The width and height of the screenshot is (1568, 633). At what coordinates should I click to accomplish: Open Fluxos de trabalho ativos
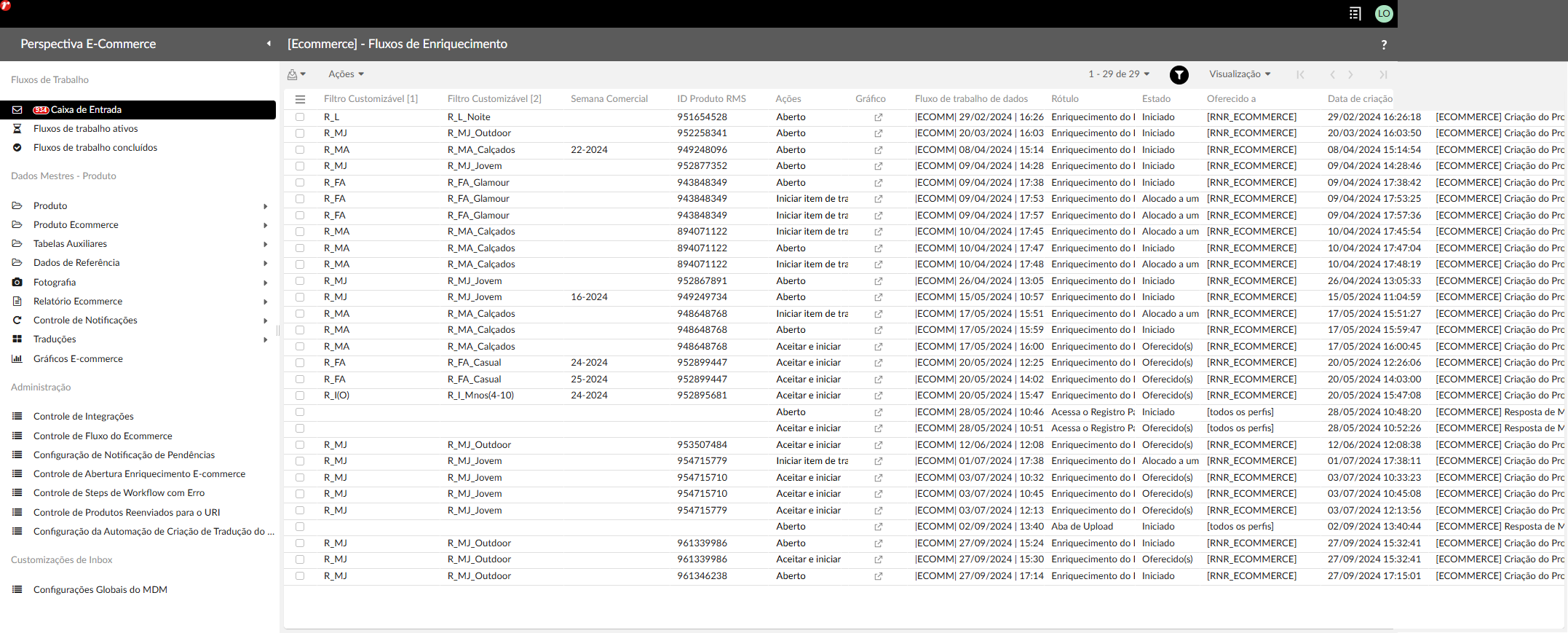[85, 129]
